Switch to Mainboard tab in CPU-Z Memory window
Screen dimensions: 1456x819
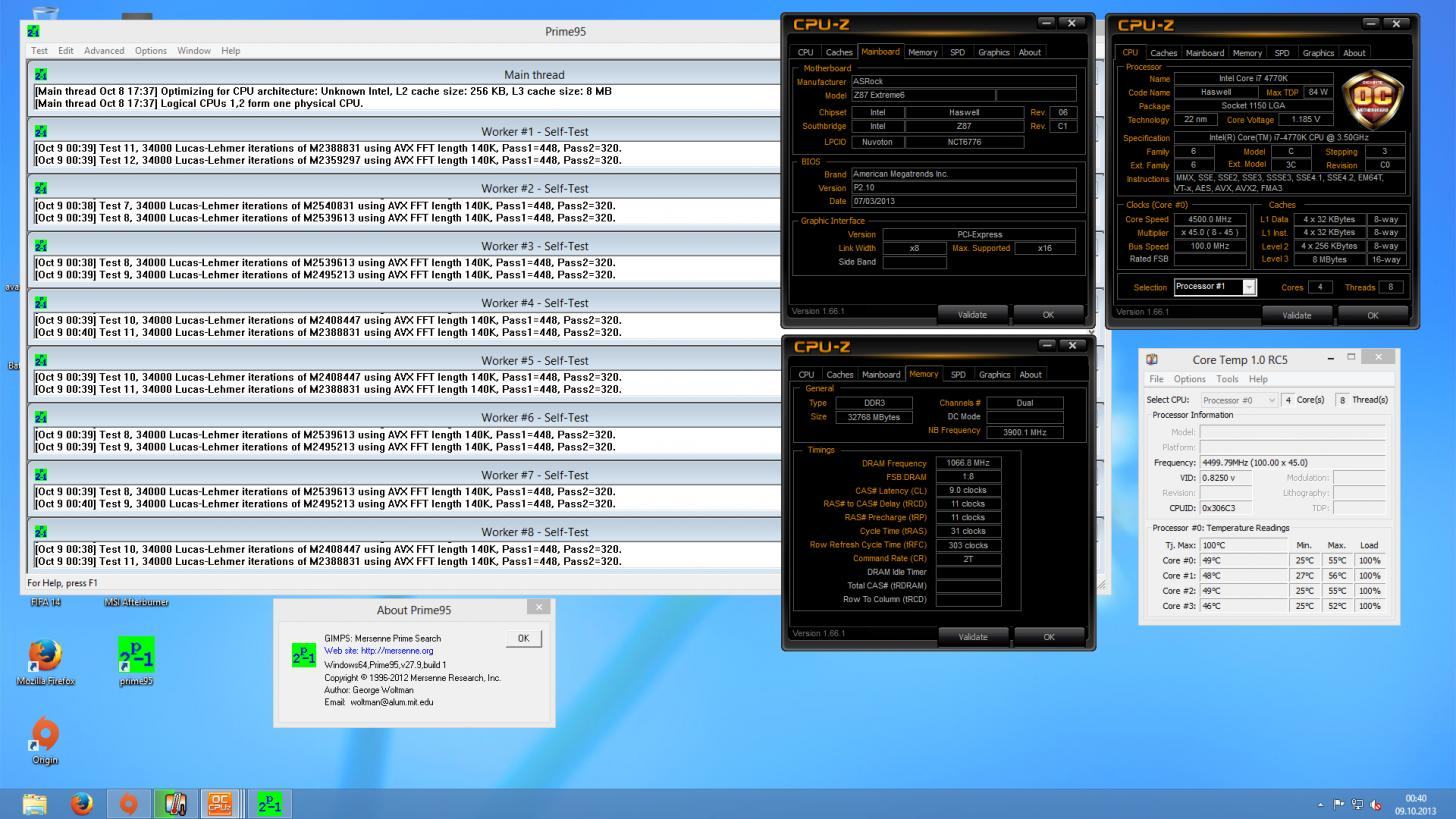pyautogui.click(x=881, y=375)
